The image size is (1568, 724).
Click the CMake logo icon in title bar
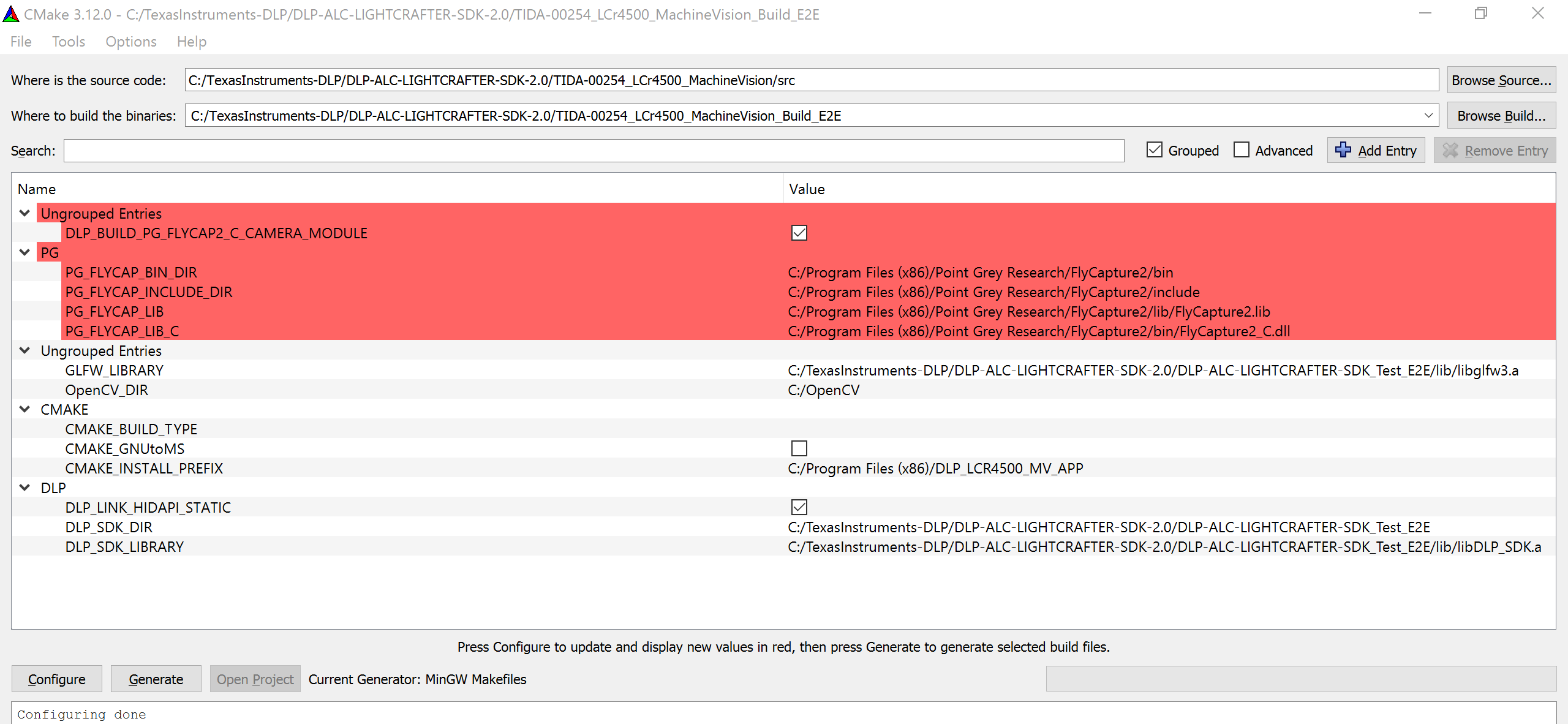click(x=11, y=13)
